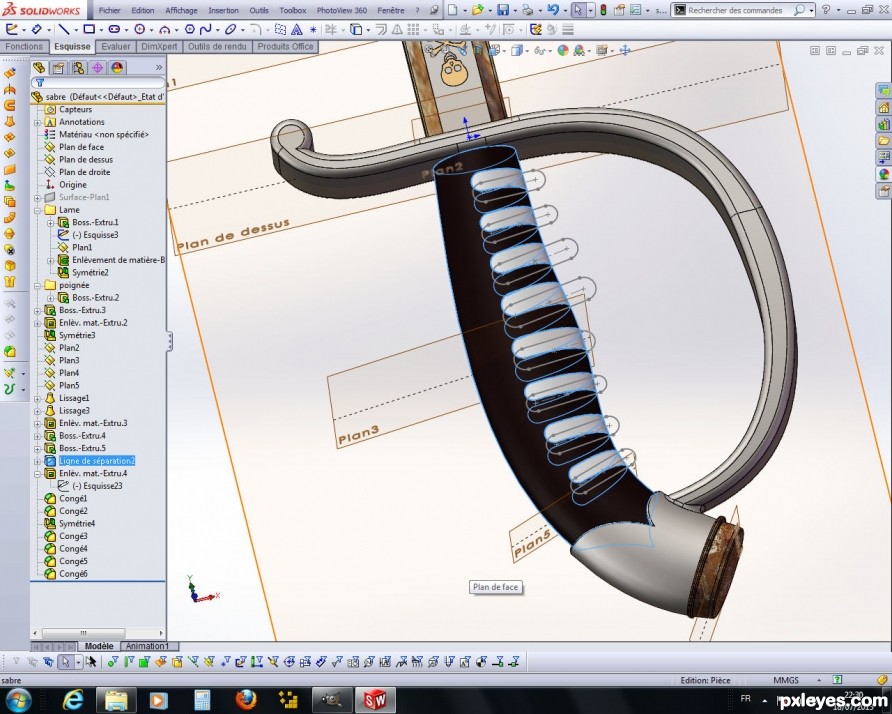Select the Ellipse sketch tool
Image resolution: width=892 pixels, height=714 pixels.
(x=230, y=29)
